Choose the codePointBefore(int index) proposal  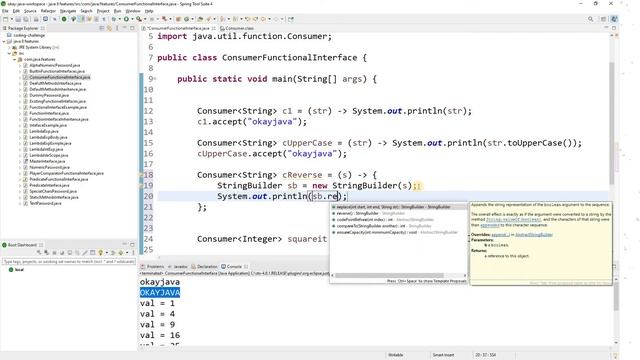click(398, 220)
